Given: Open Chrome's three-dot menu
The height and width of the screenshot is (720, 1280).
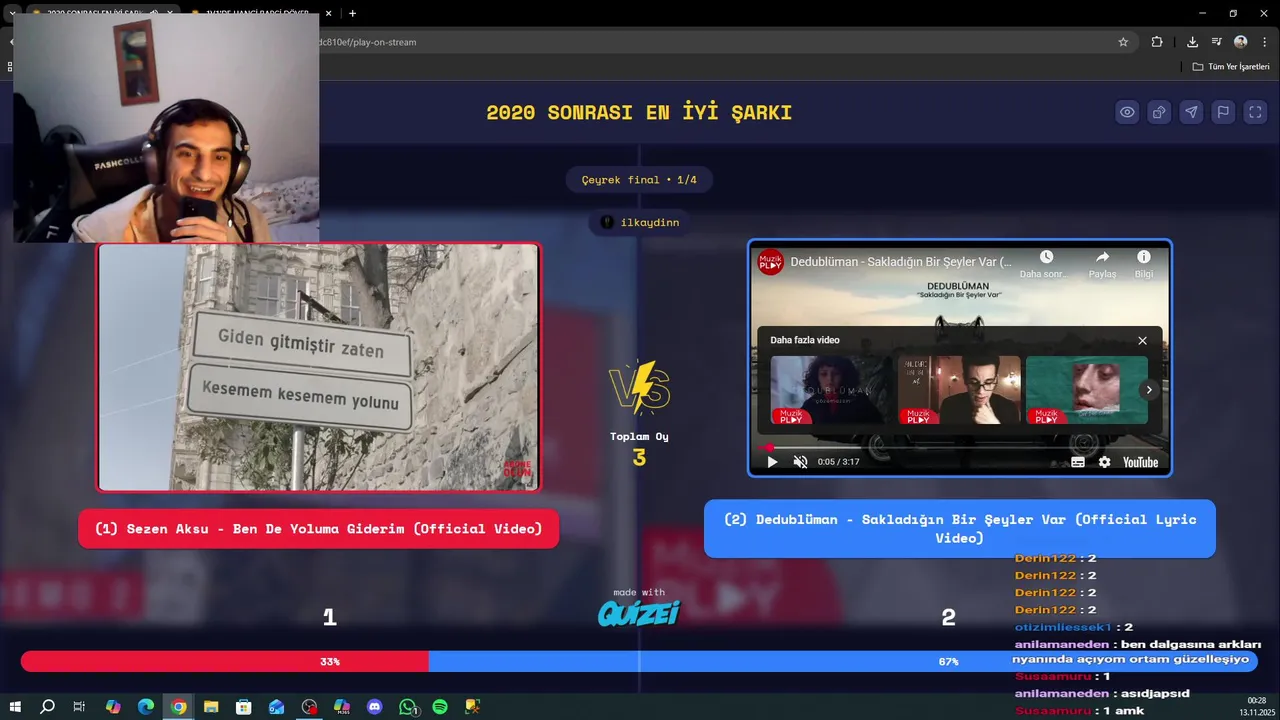Looking at the screenshot, I should pos(1265,42).
